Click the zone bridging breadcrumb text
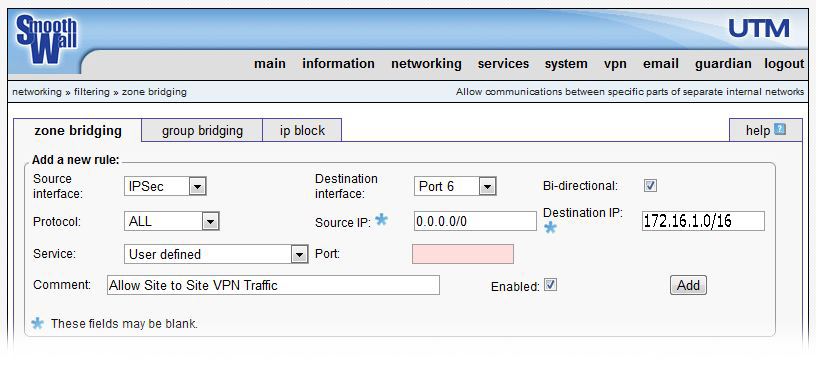 [x=154, y=92]
